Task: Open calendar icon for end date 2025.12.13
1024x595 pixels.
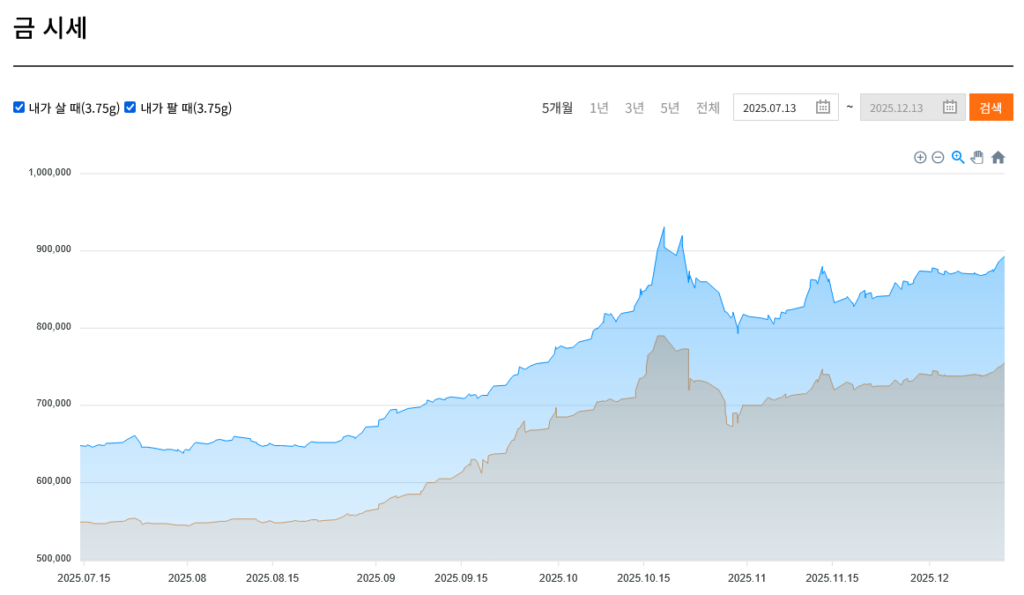Action: (x=950, y=107)
